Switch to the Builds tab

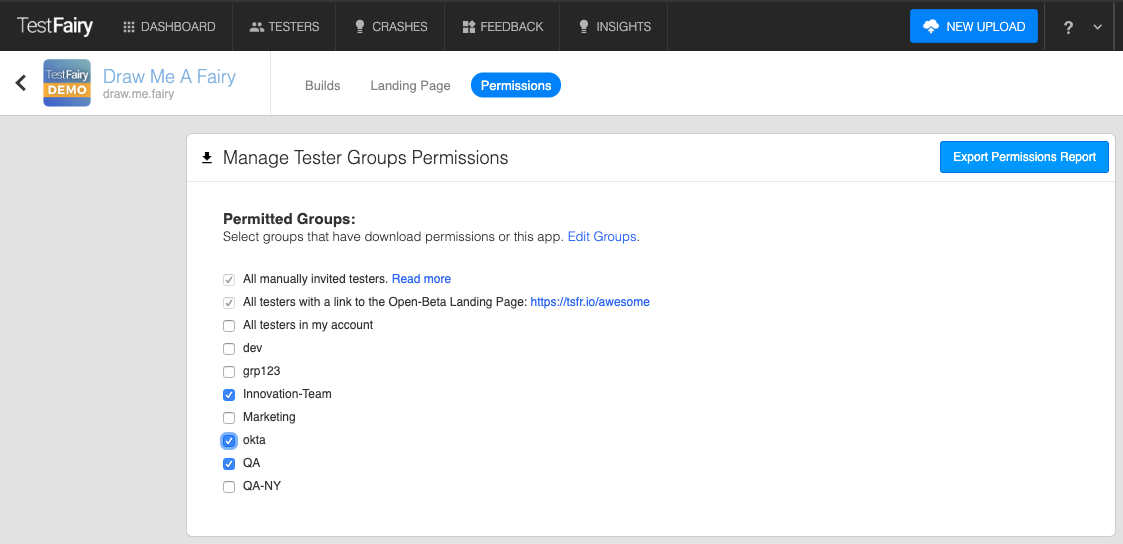click(322, 86)
